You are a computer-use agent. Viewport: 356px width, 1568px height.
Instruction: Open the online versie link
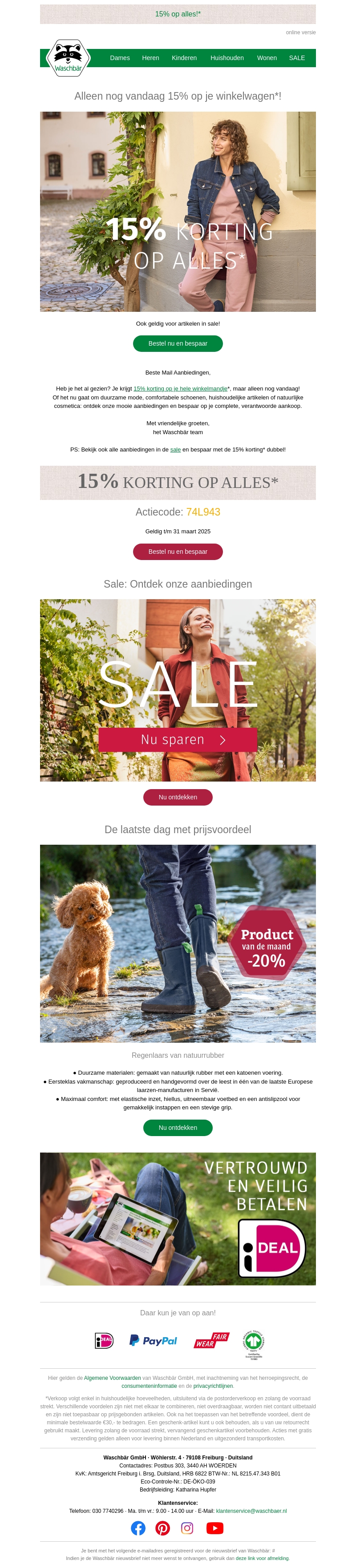(x=301, y=32)
